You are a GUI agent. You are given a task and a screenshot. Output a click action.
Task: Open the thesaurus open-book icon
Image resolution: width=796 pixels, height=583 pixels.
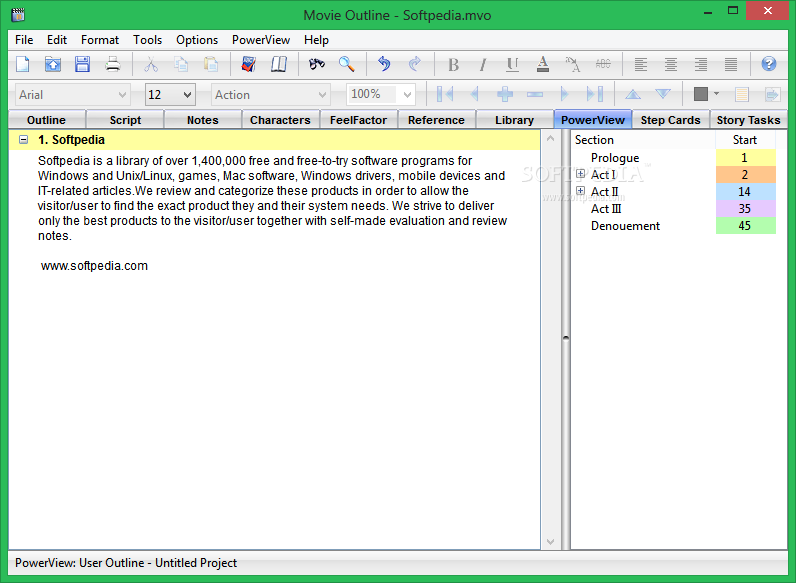coord(279,64)
